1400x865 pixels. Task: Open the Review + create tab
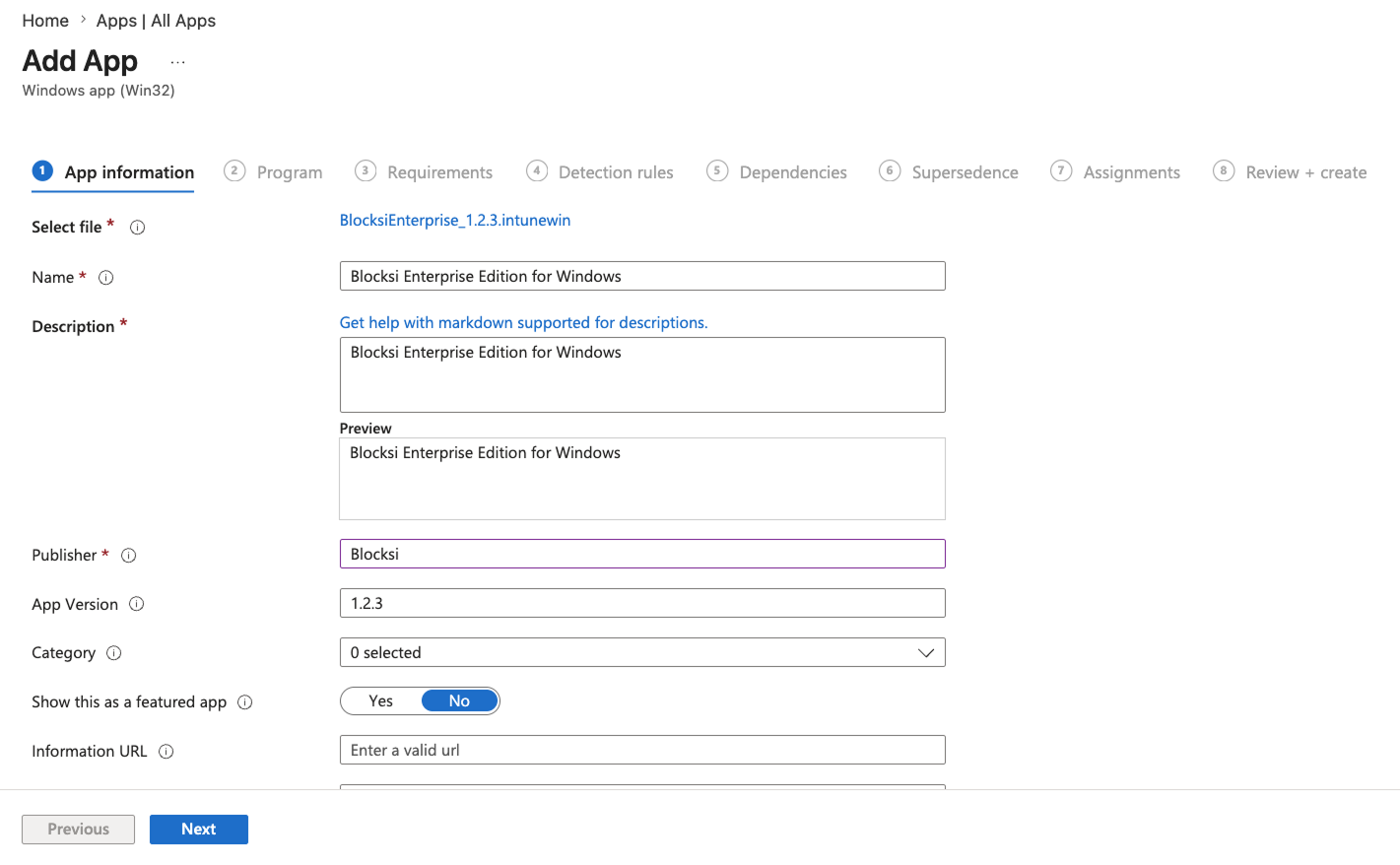point(1290,172)
